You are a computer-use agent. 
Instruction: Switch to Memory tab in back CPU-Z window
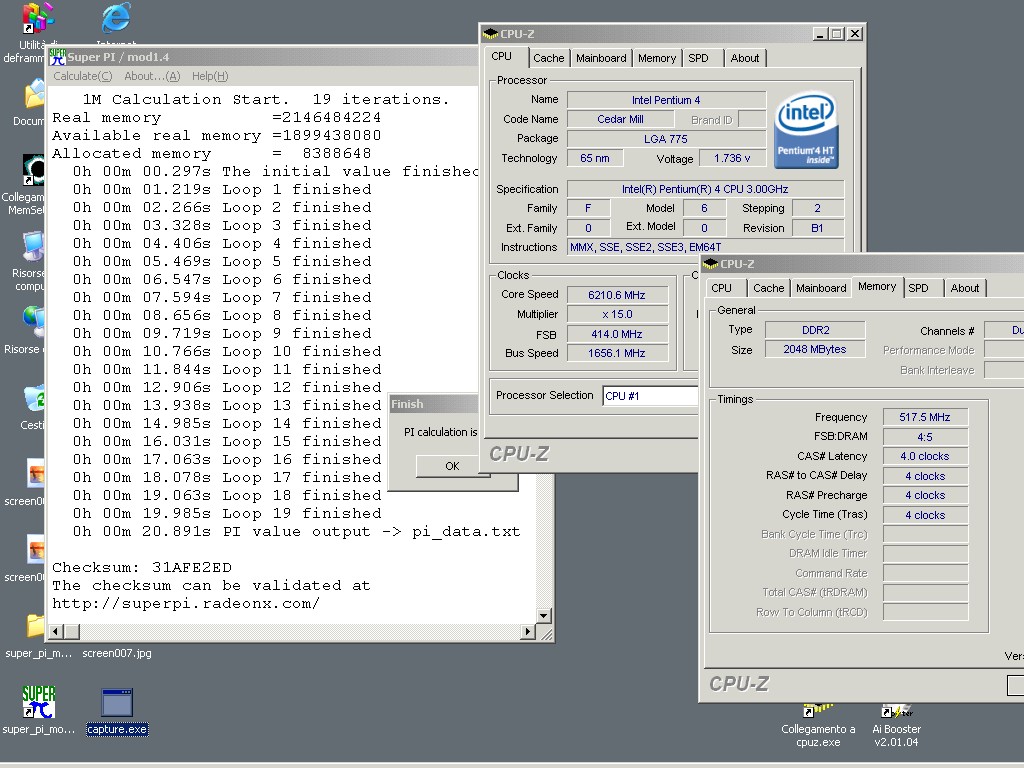point(657,58)
